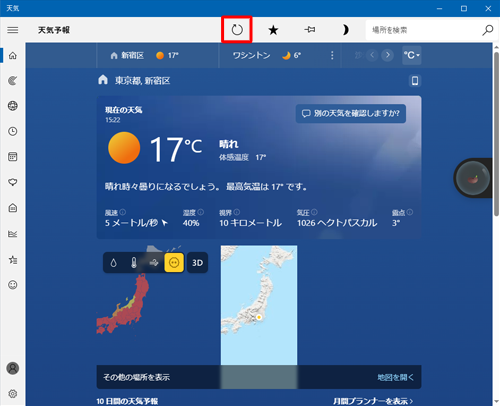The height and width of the screenshot is (406, 500).
Task: Click その他の場所を表示
Action: (136, 377)
